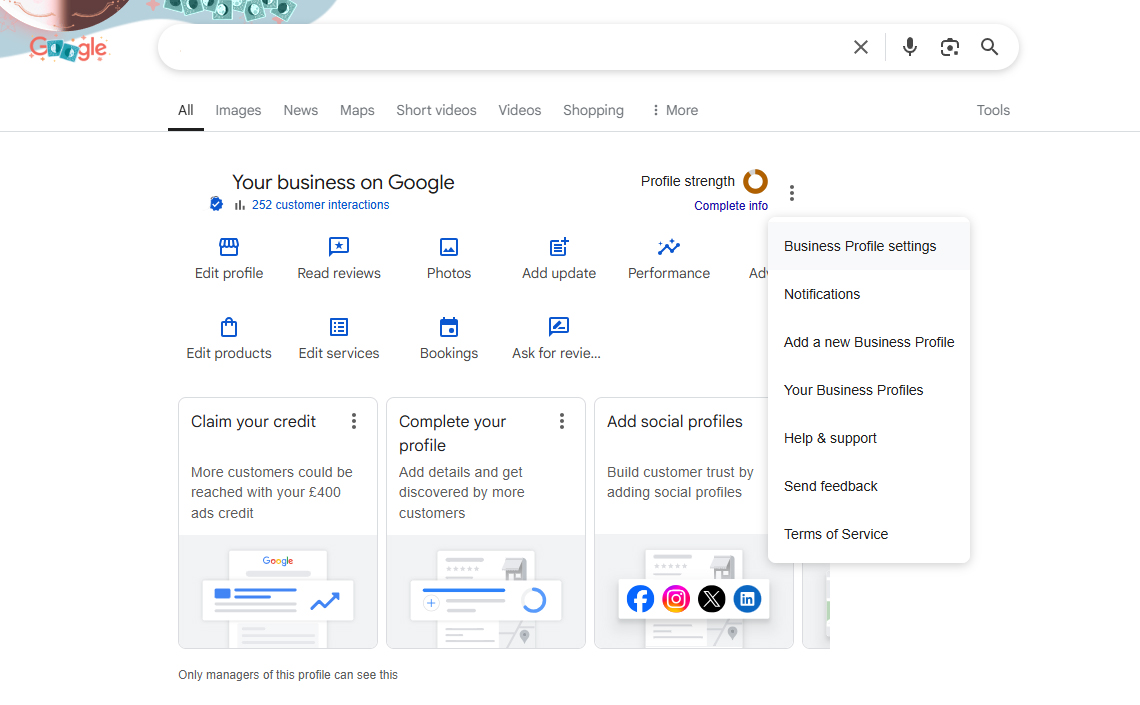Expand the More search categories dropdown

673,110
